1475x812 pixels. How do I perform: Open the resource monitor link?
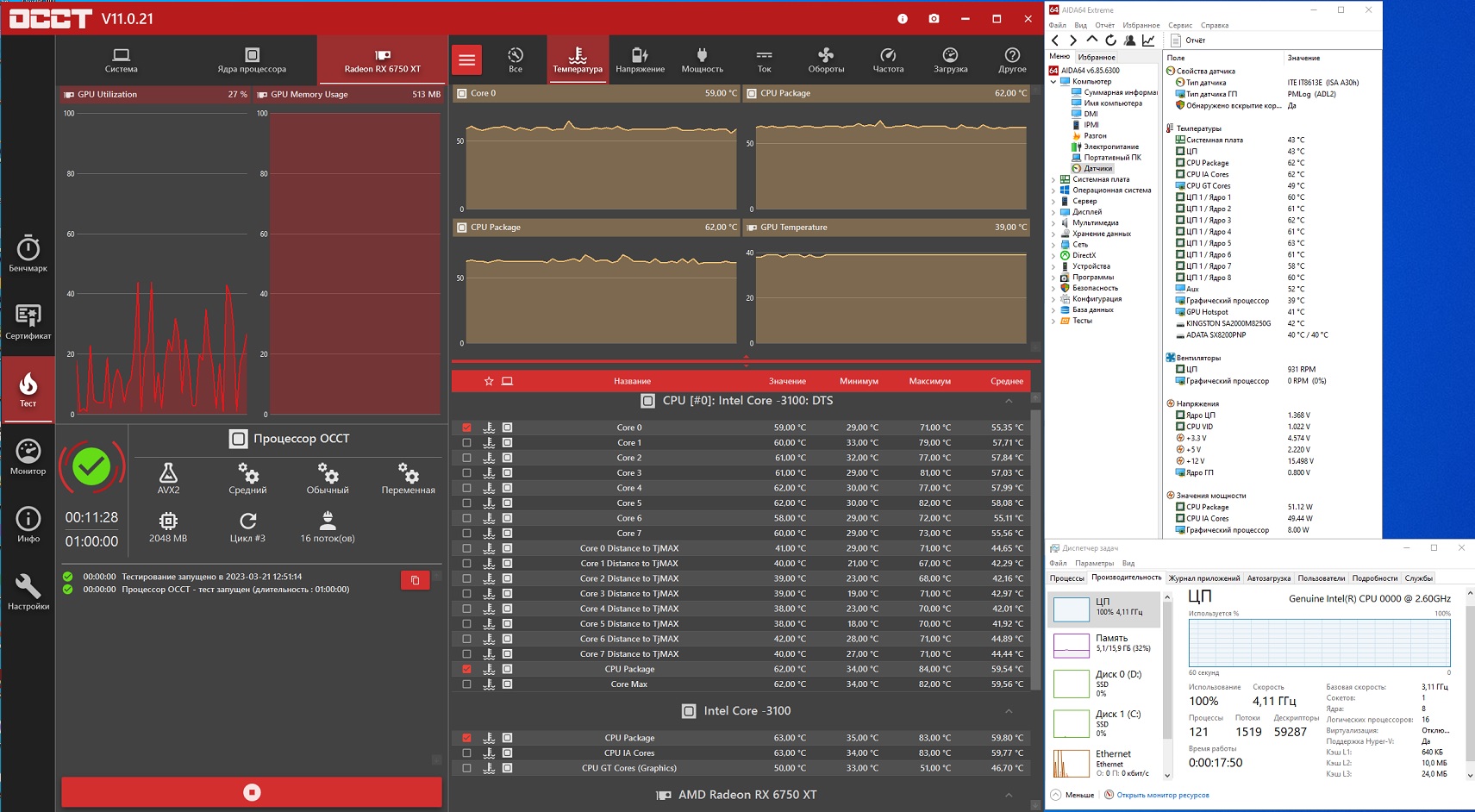(1162, 795)
